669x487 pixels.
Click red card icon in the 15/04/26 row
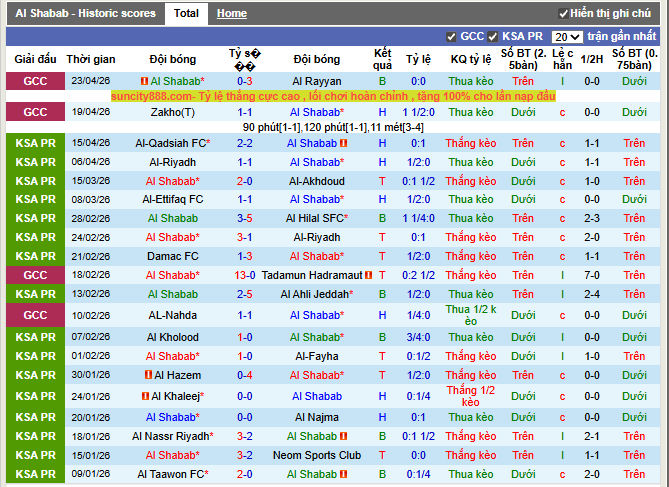coord(344,143)
